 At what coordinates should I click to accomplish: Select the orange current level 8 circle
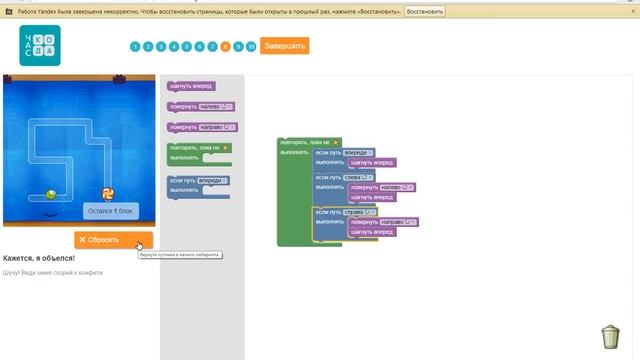(225, 47)
